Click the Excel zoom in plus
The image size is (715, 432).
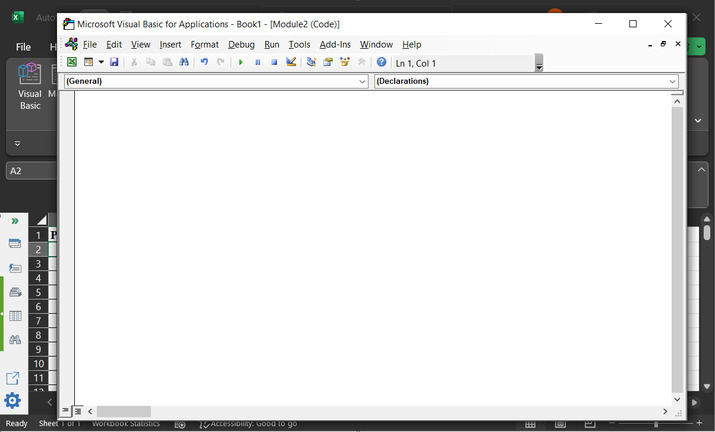click(699, 423)
